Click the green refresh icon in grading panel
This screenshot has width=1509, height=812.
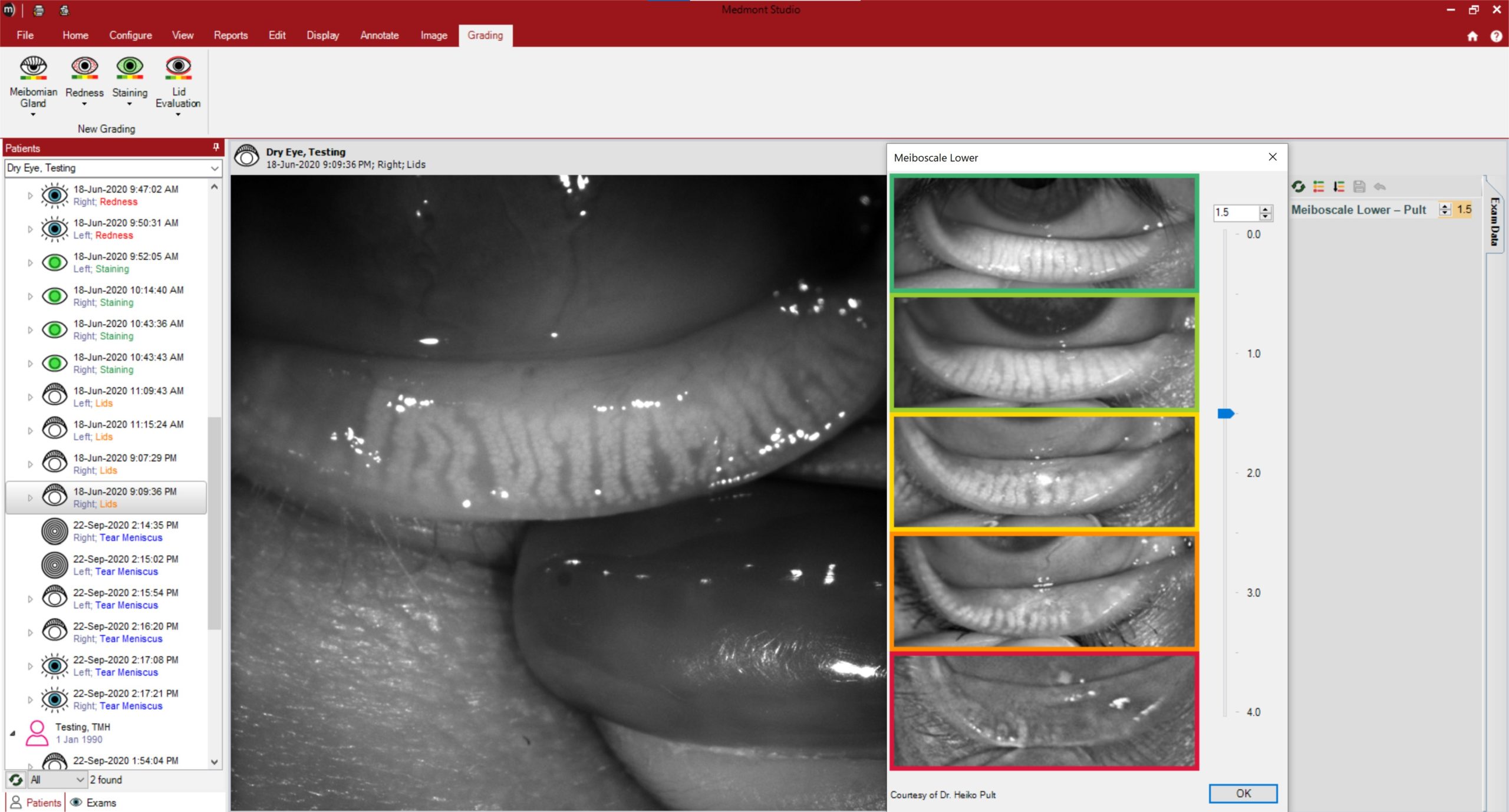pyautogui.click(x=1298, y=187)
